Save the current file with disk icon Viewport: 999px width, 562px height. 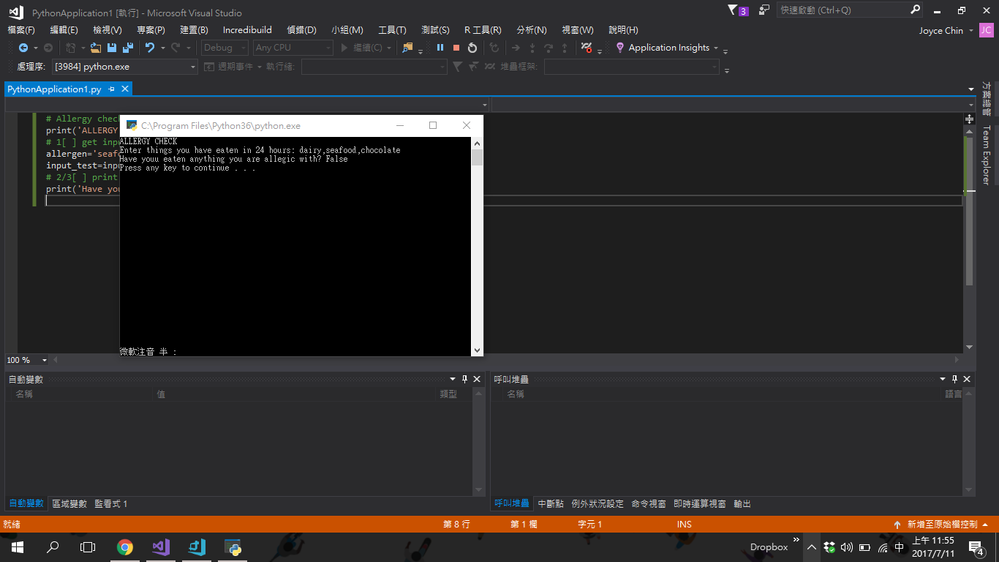(111, 48)
